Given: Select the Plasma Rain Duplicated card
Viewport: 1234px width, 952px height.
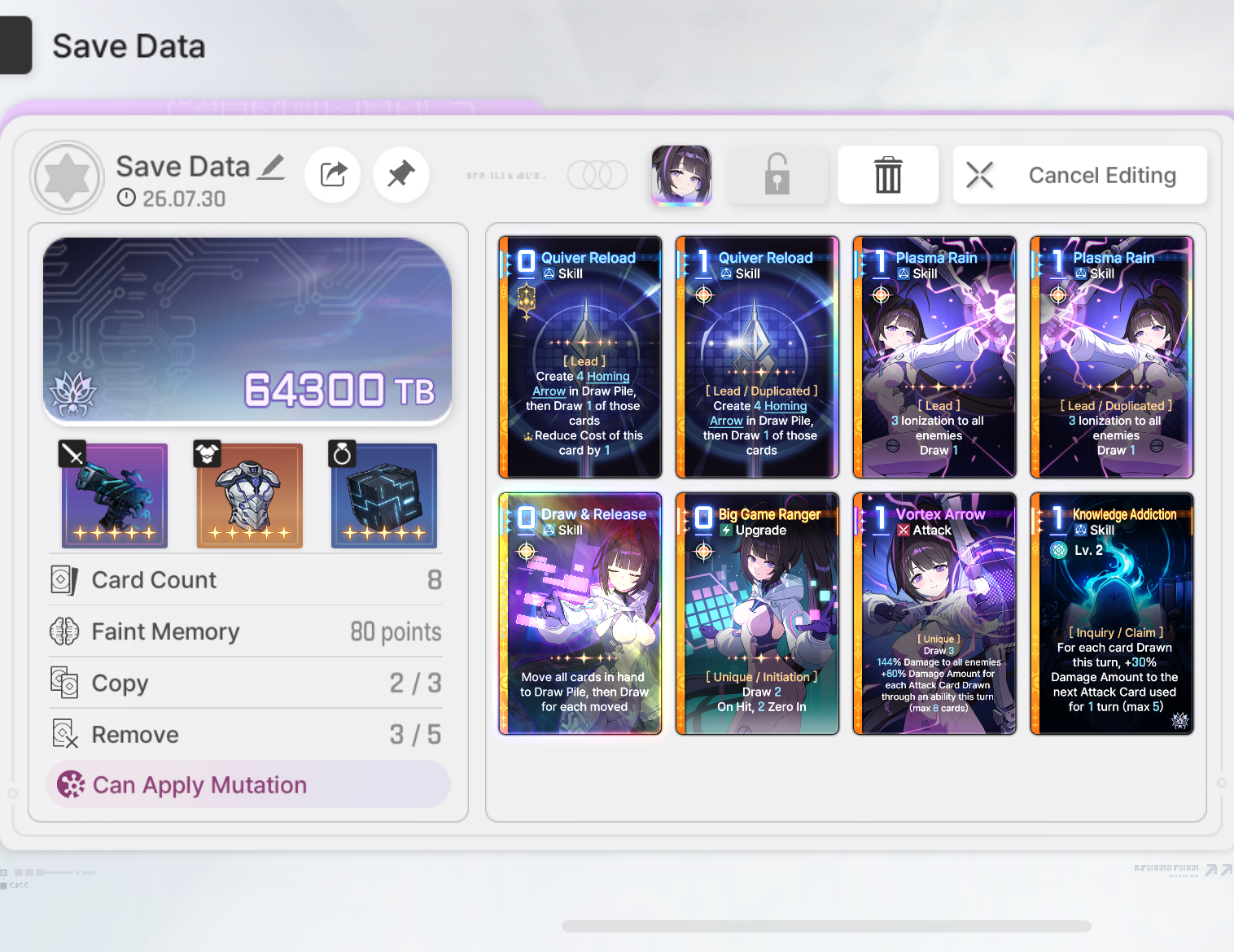Looking at the screenshot, I should coord(1112,357).
